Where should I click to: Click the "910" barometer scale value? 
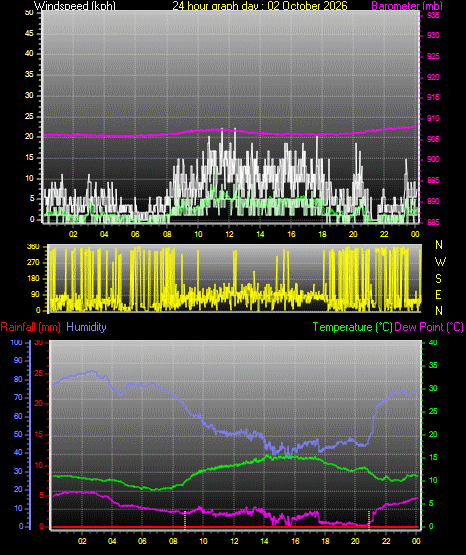tap(433, 118)
